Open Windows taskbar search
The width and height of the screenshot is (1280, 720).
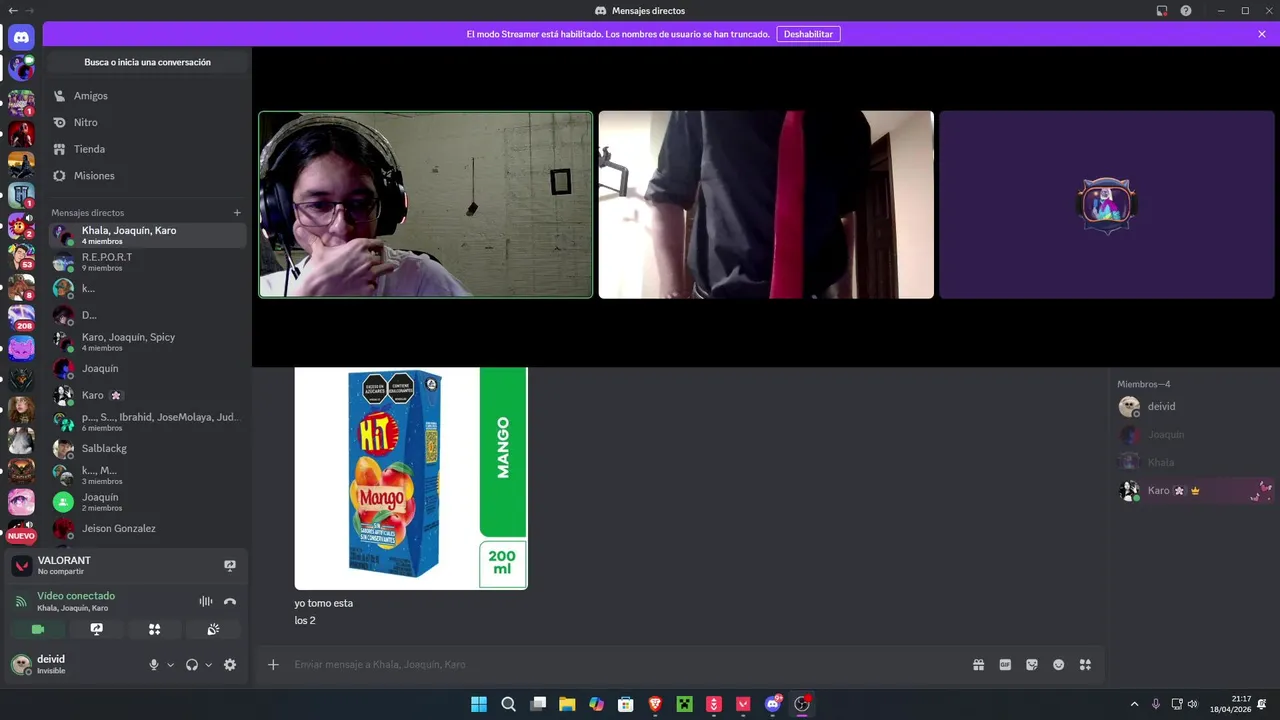tap(508, 704)
